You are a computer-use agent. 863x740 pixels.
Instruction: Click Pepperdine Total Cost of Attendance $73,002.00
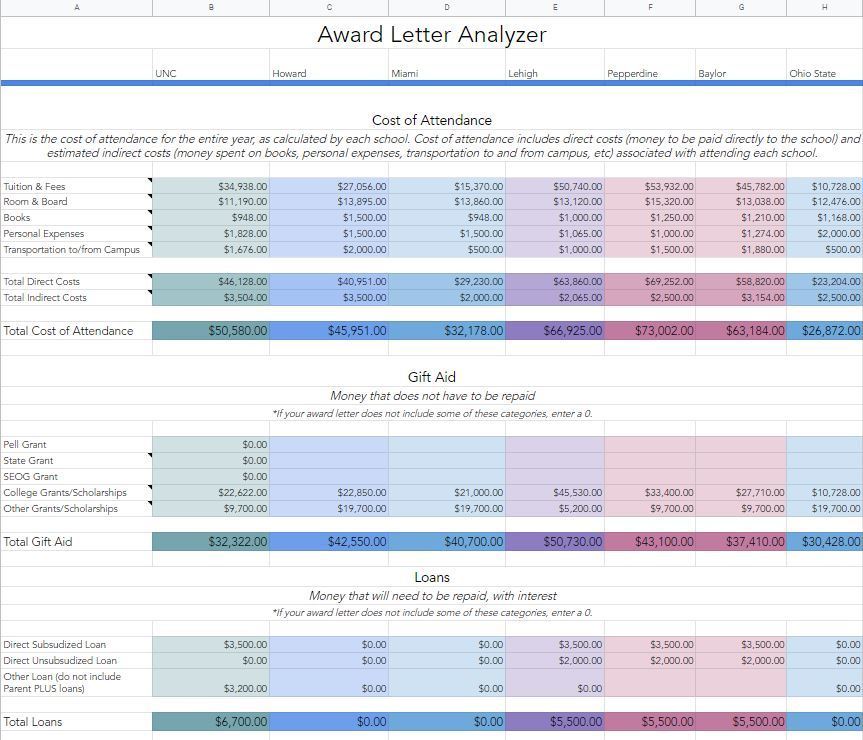click(x=649, y=331)
